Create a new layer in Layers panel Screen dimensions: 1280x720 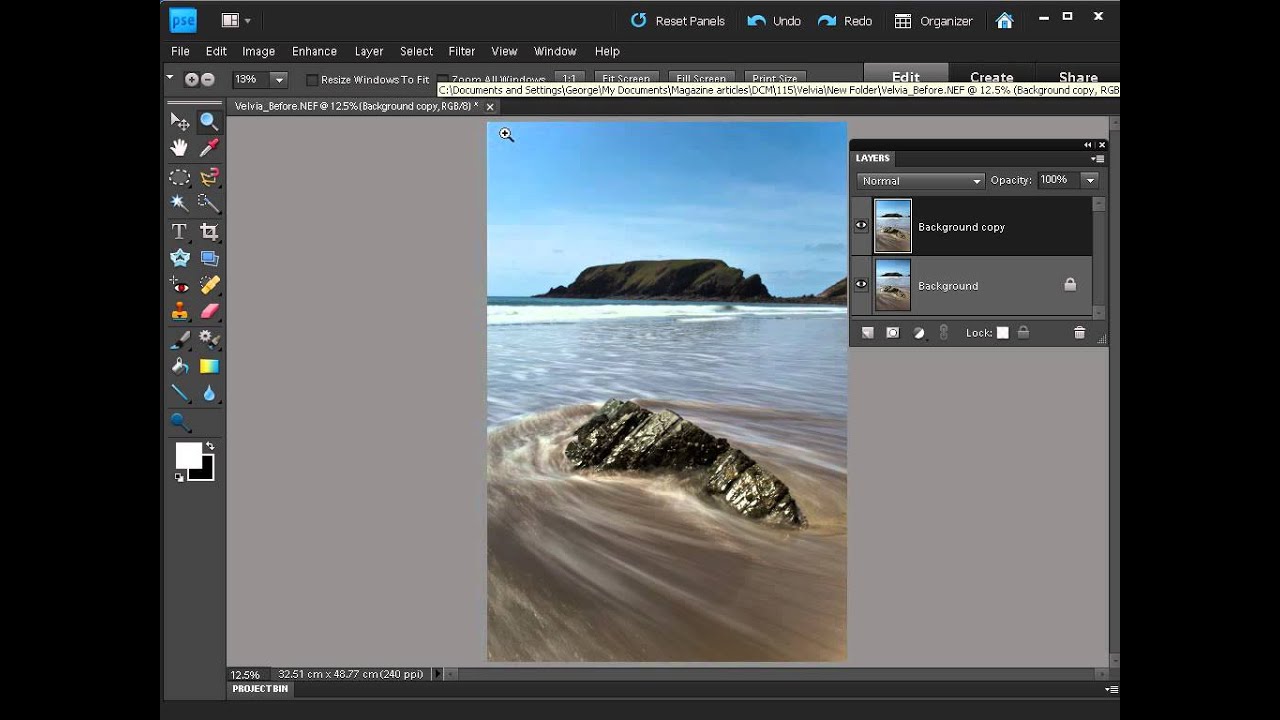point(867,333)
